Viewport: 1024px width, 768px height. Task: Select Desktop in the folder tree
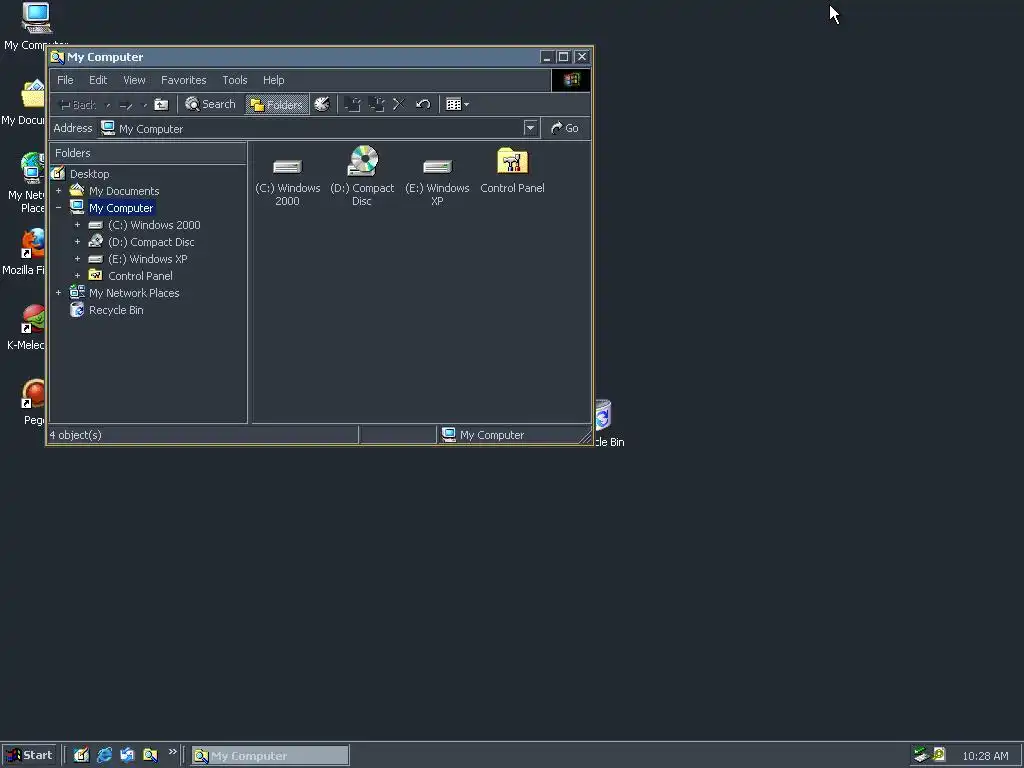89,174
